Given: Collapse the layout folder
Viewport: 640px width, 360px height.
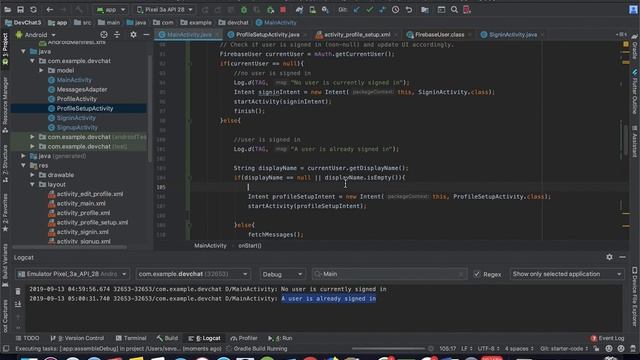Looking at the screenshot, I should coord(32,184).
